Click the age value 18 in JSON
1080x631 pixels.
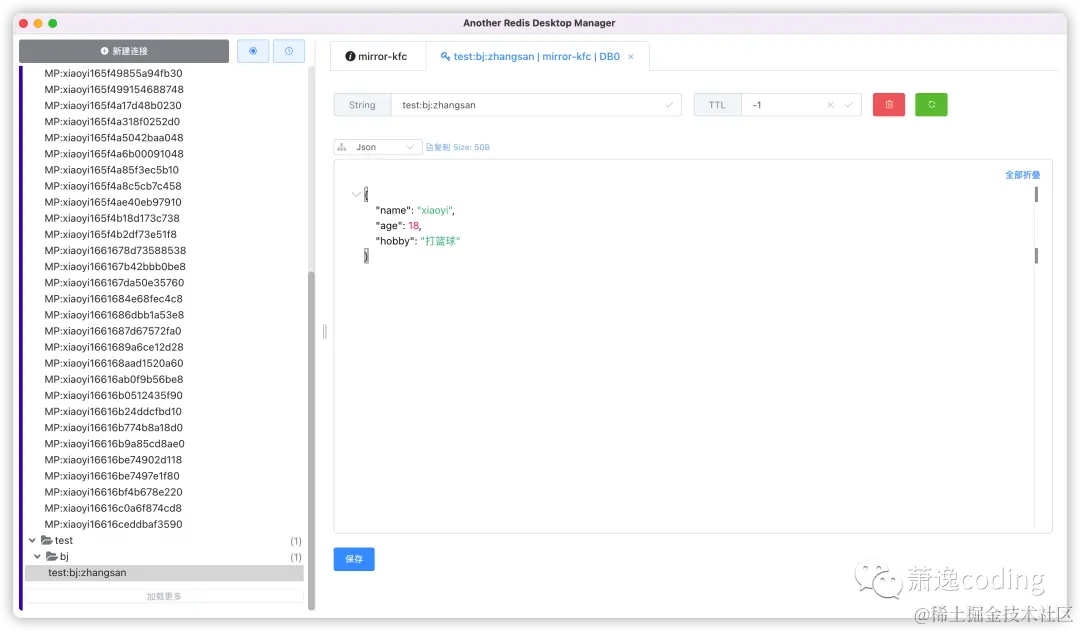click(x=413, y=226)
